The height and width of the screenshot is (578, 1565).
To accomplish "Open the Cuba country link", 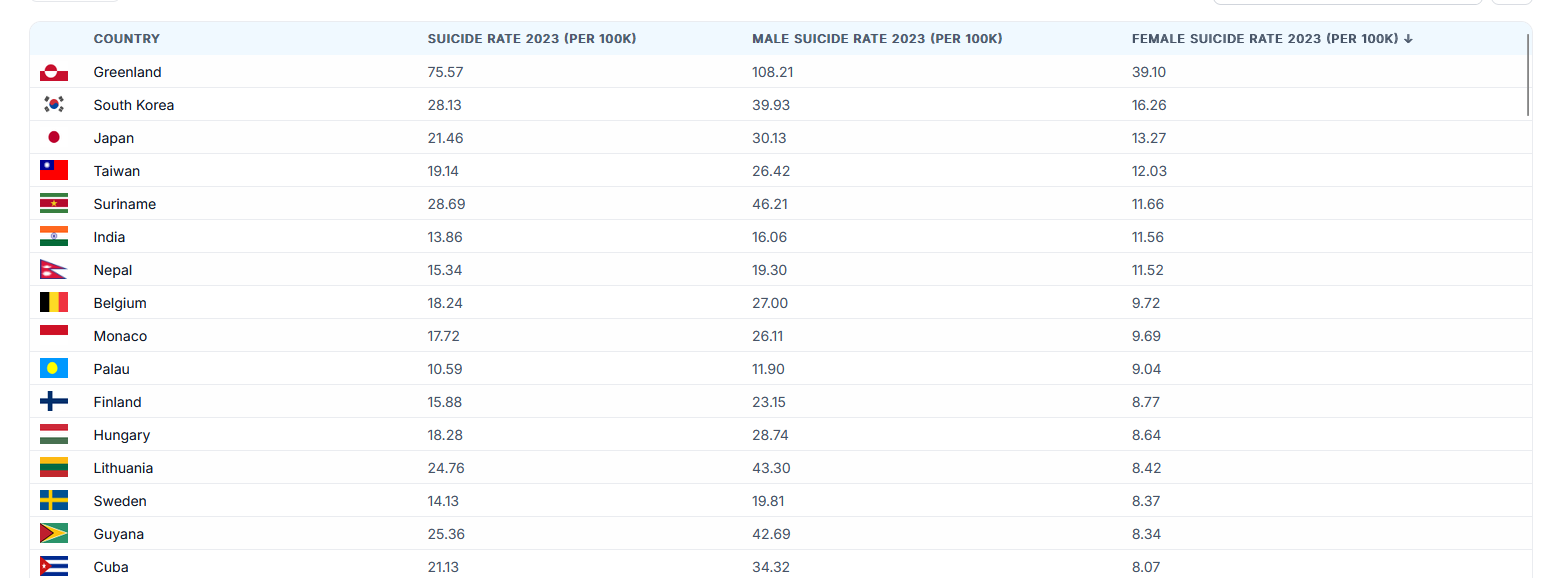I will click(111, 567).
